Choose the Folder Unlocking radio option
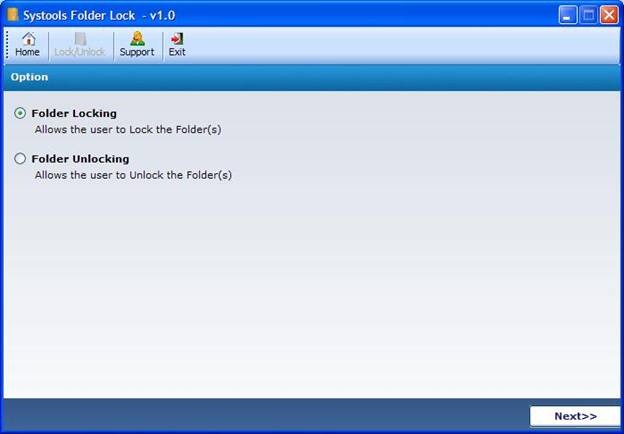 [20, 159]
